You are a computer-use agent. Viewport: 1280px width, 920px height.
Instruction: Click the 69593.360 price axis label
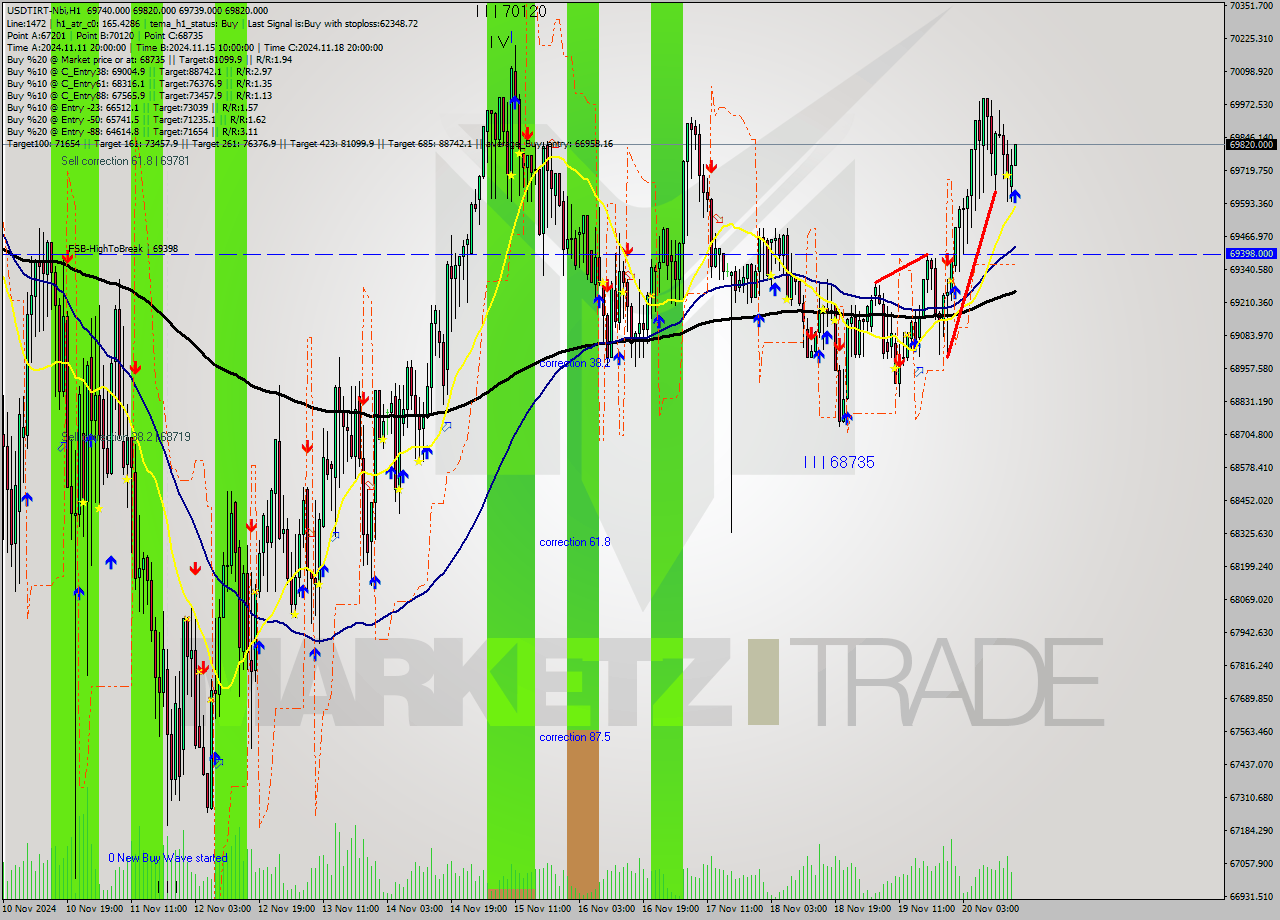[1251, 203]
